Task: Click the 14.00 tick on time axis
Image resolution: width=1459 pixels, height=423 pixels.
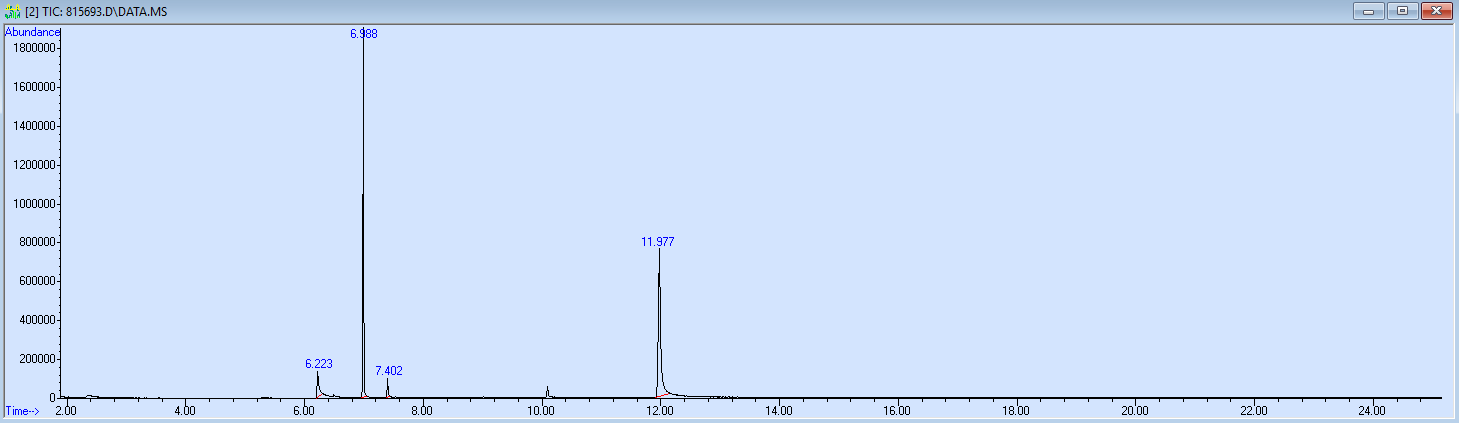Action: (x=778, y=411)
